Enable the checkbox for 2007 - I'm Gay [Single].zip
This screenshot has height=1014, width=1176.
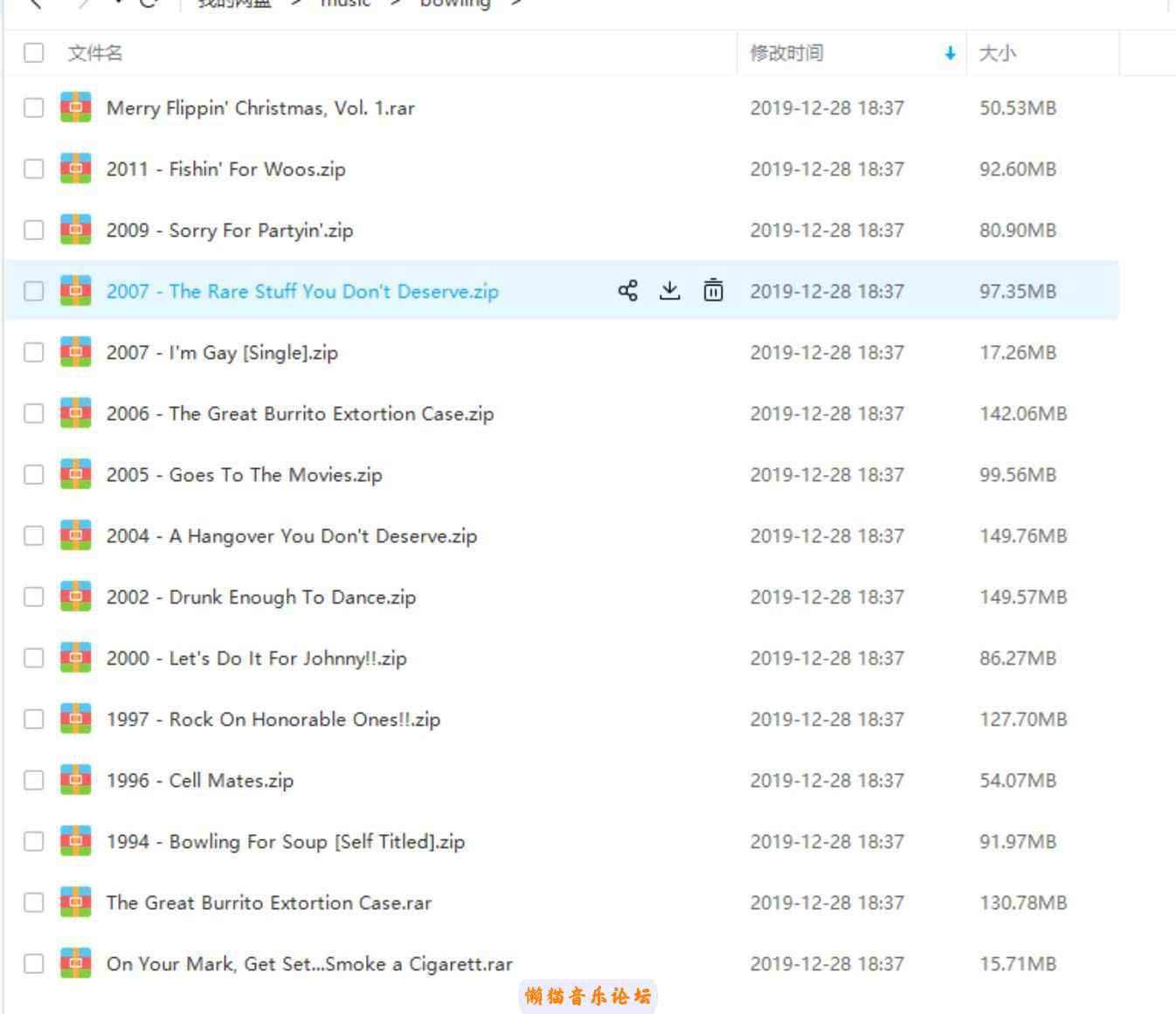pos(33,352)
